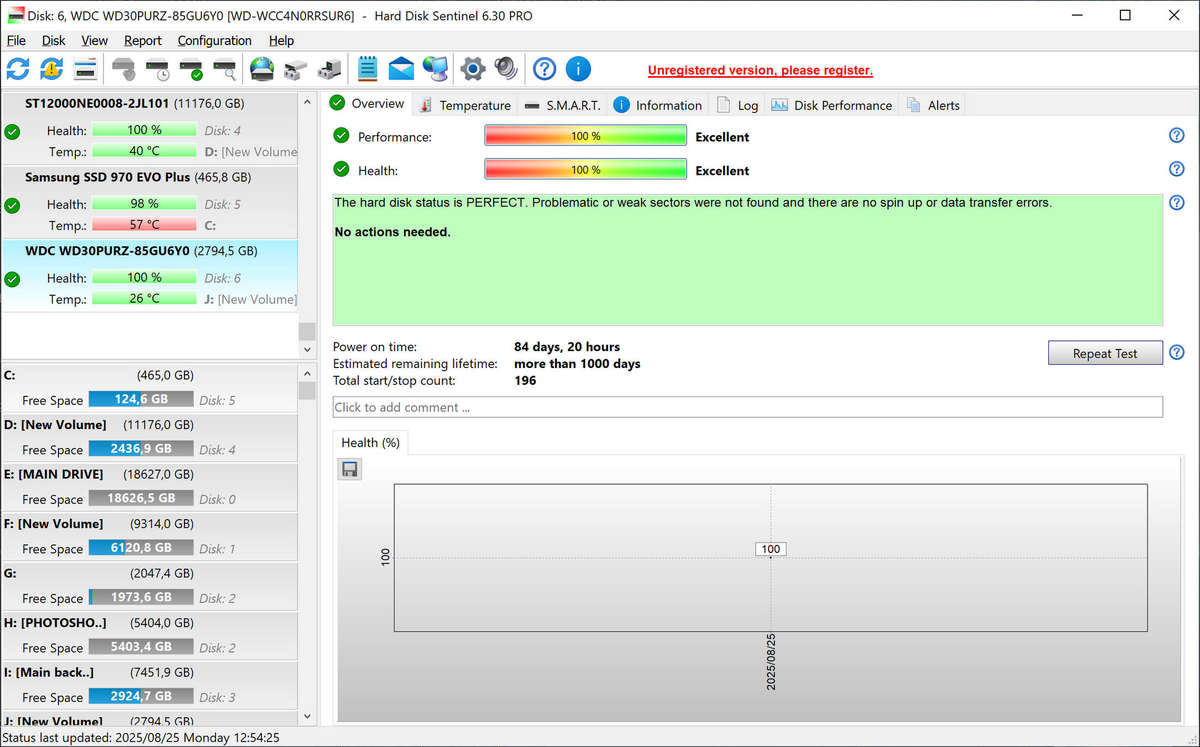
Task: Open the Configuration menu
Action: coord(214,41)
